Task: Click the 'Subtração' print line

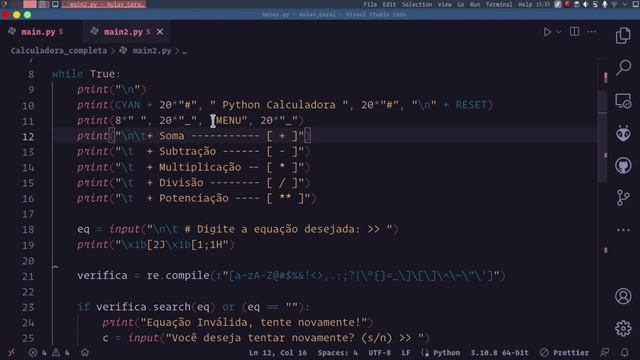Action: pos(193,151)
